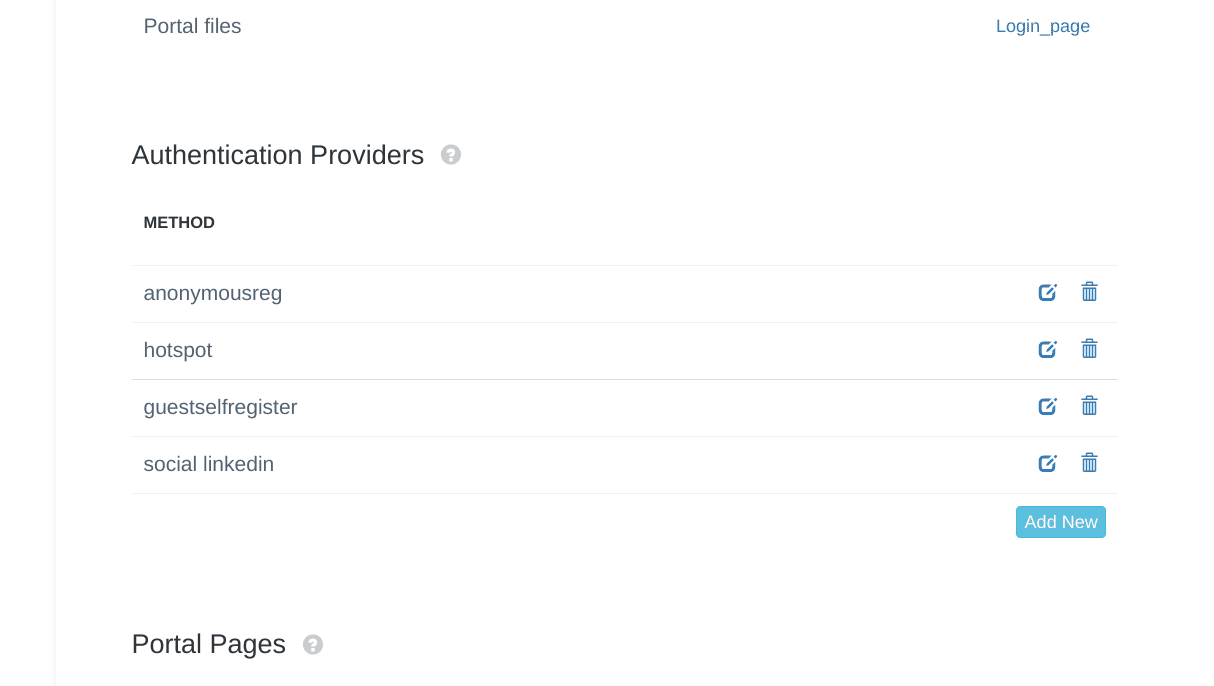The height and width of the screenshot is (686, 1214).
Task: Select the guestselfregister method row
Action: point(624,408)
